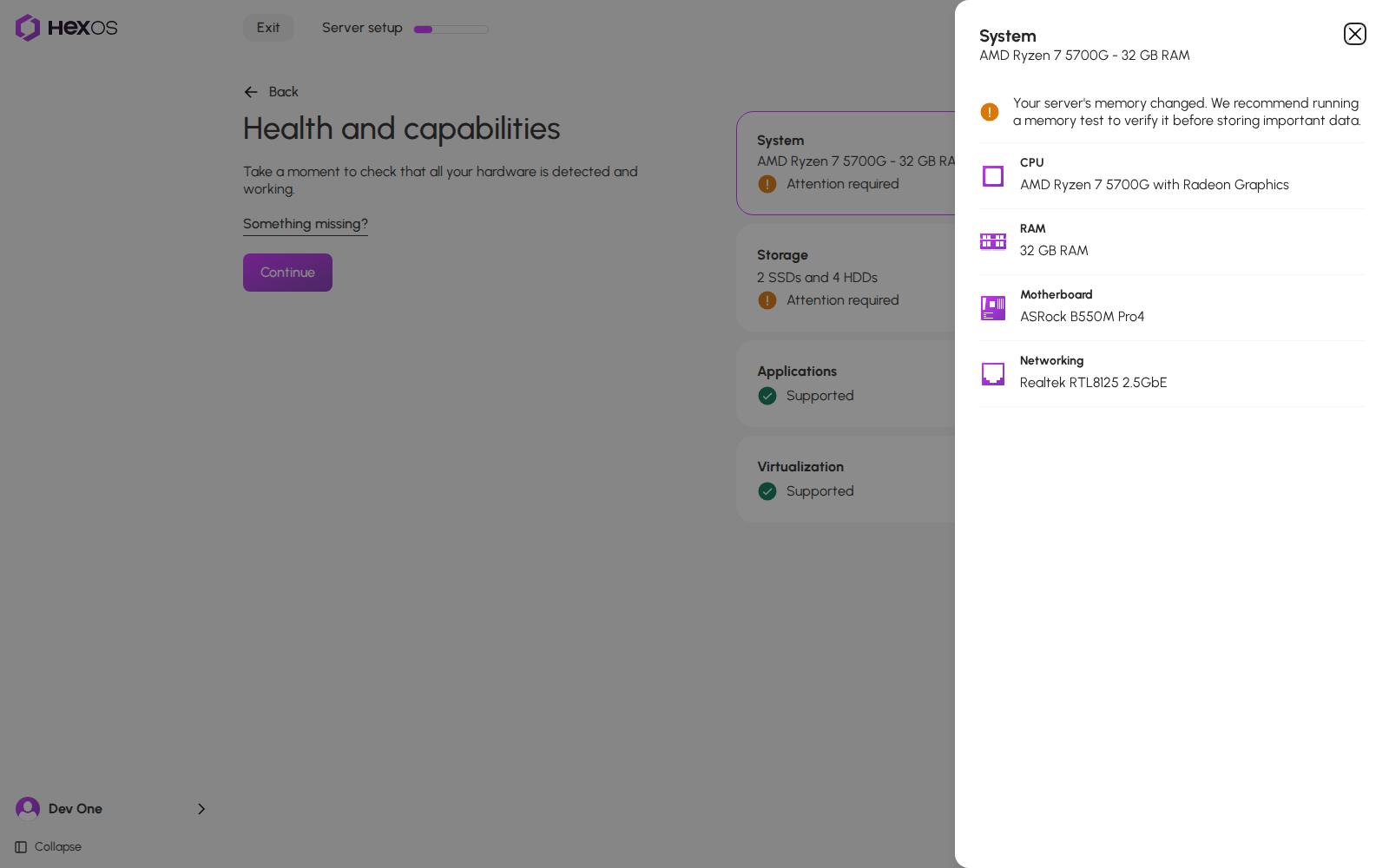Click the Applications supported checkmark icon
The image size is (1389, 868).
point(767,396)
